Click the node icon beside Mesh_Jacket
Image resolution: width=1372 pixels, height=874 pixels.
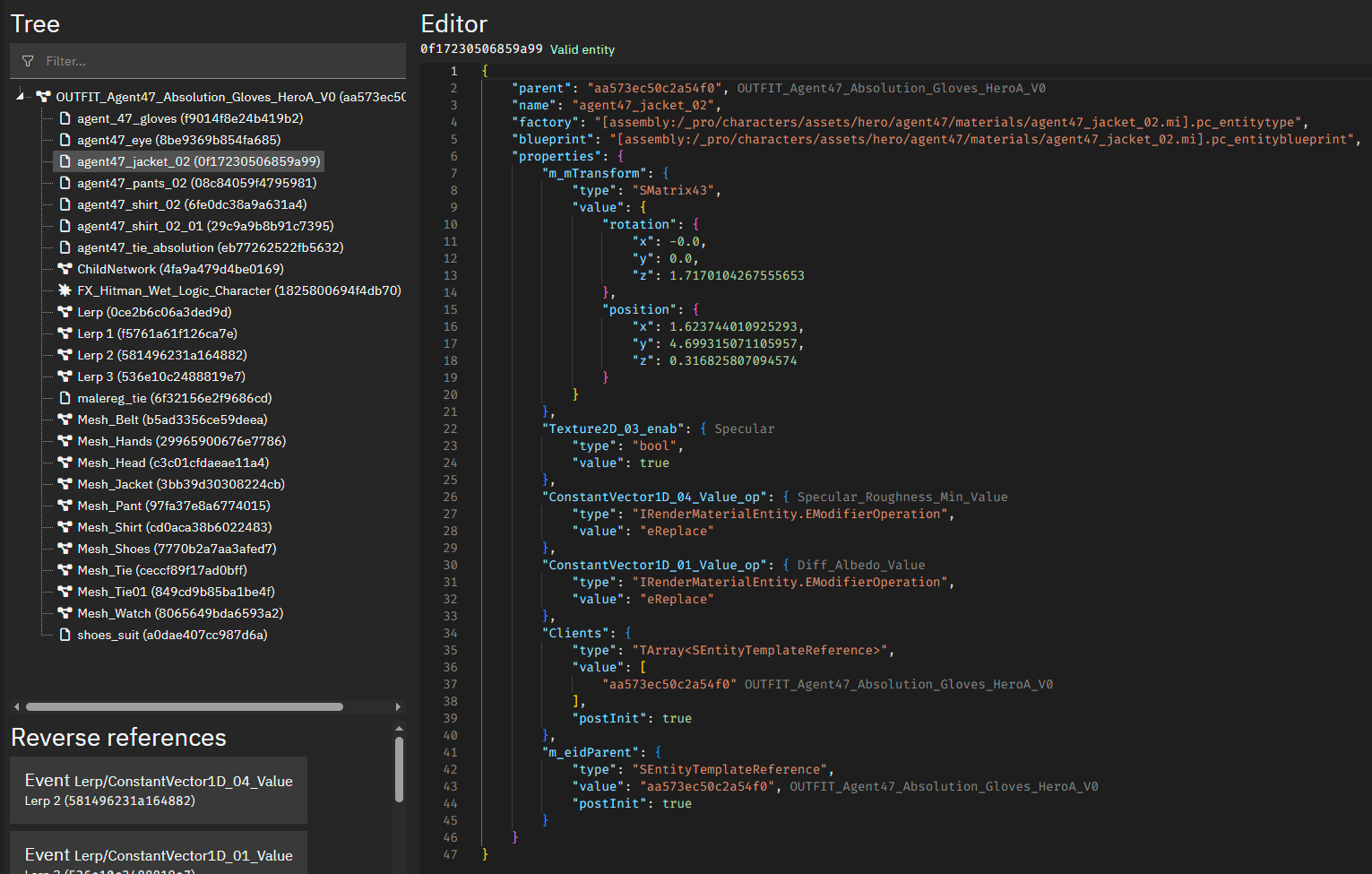point(65,484)
